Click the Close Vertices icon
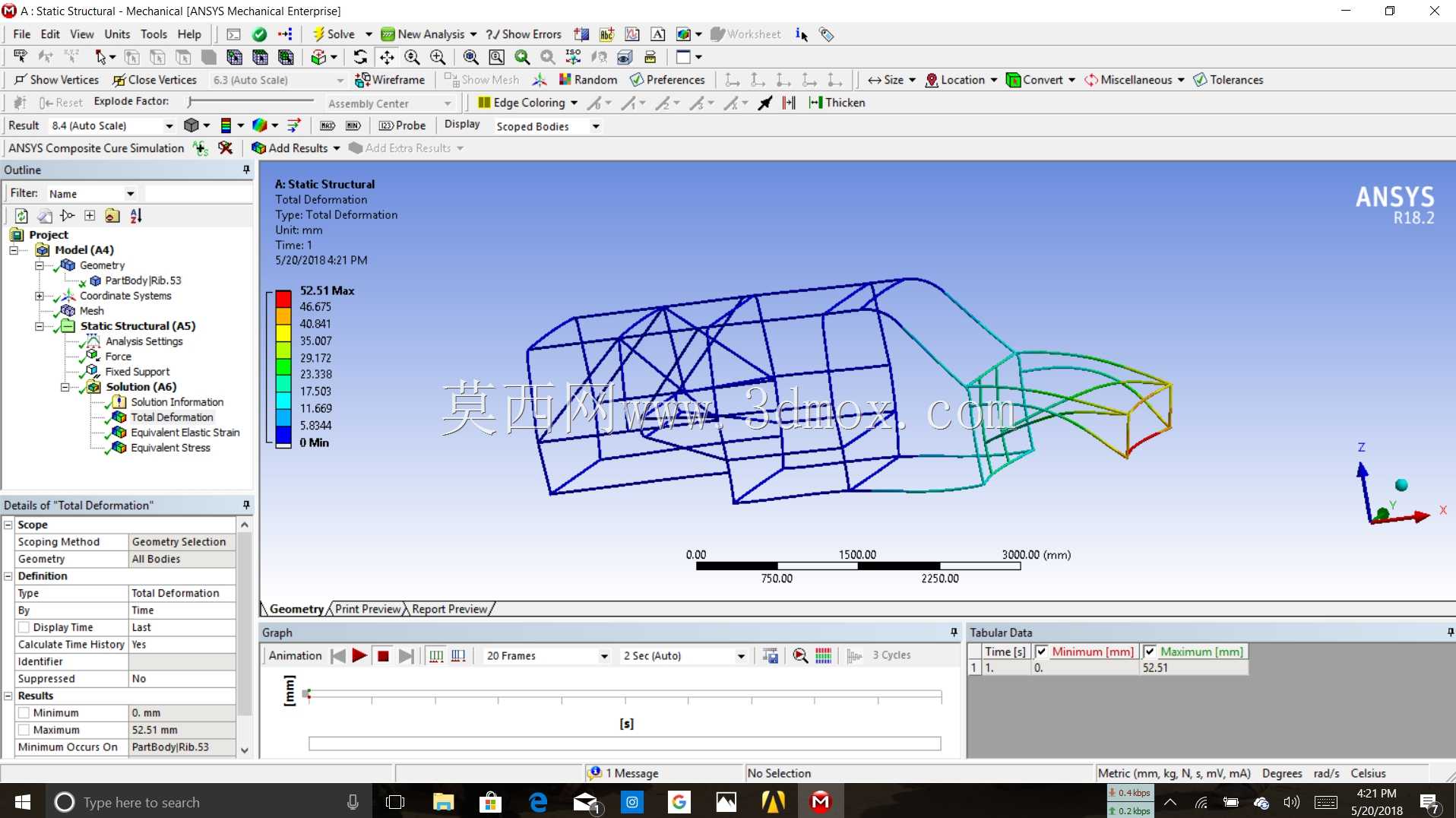The image size is (1456, 818). [x=155, y=80]
